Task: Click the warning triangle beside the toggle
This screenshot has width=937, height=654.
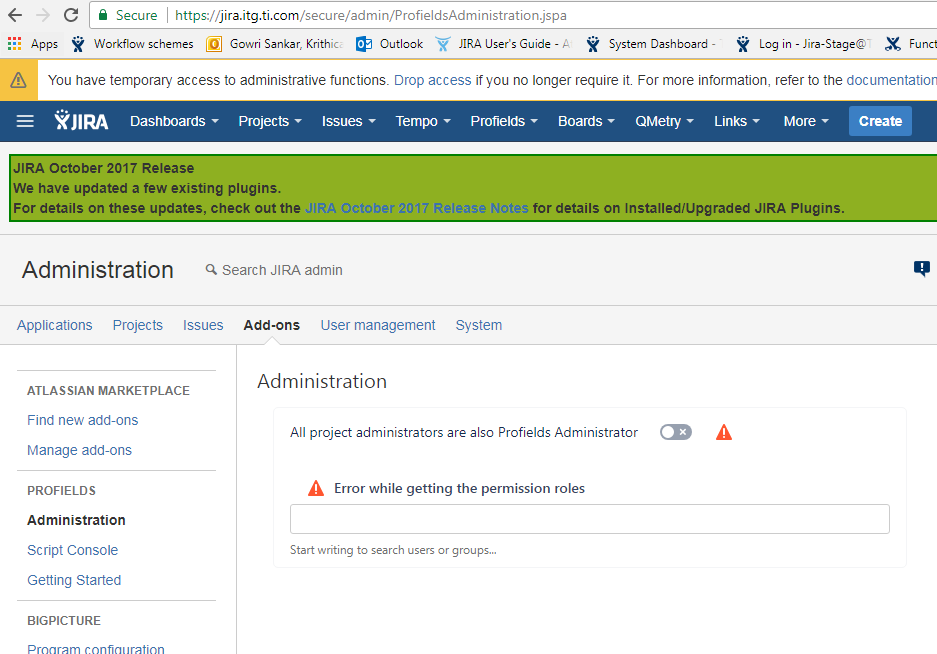Action: 724,432
